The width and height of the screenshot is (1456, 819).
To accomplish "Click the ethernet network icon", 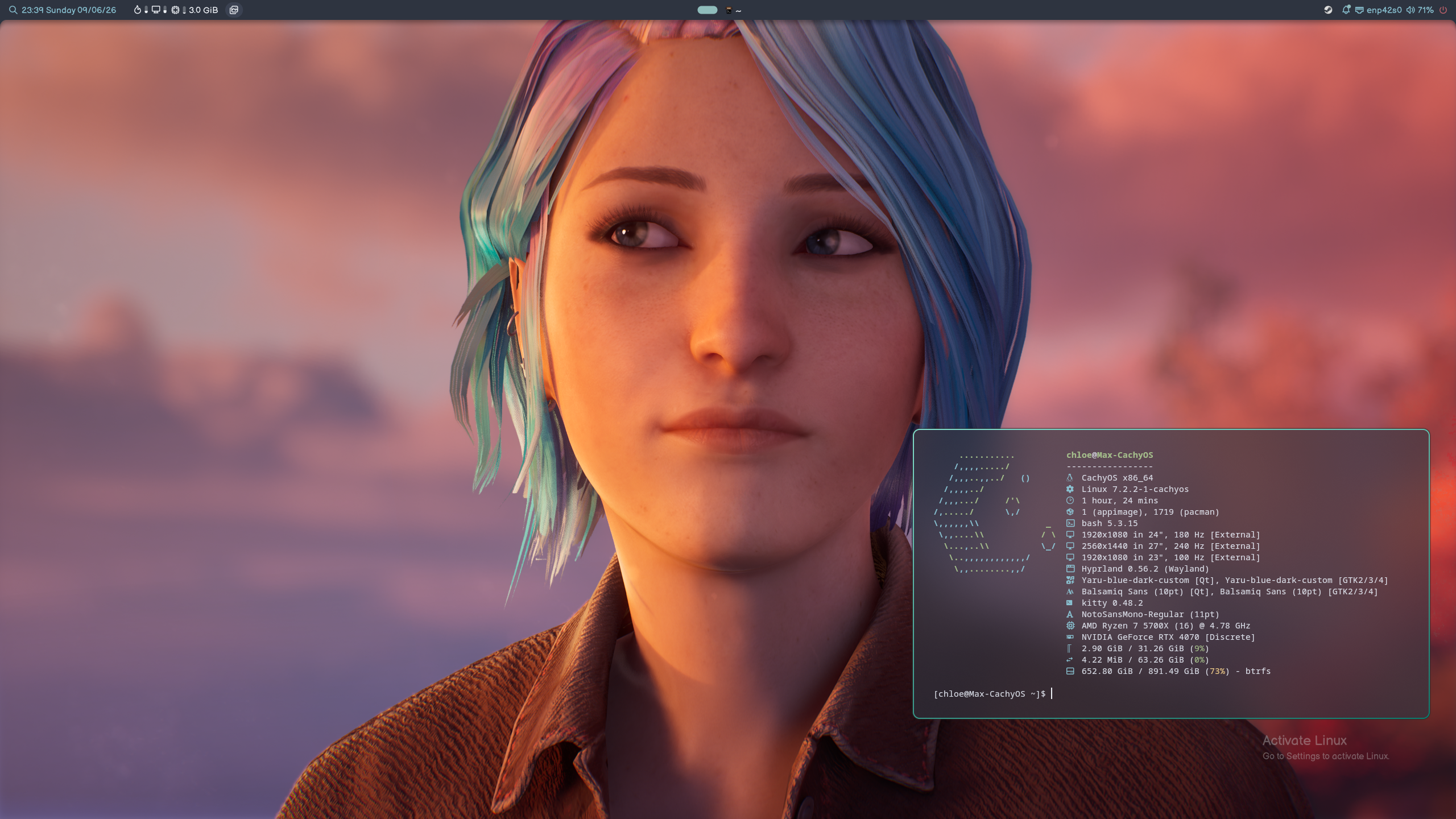I will tap(1359, 10).
